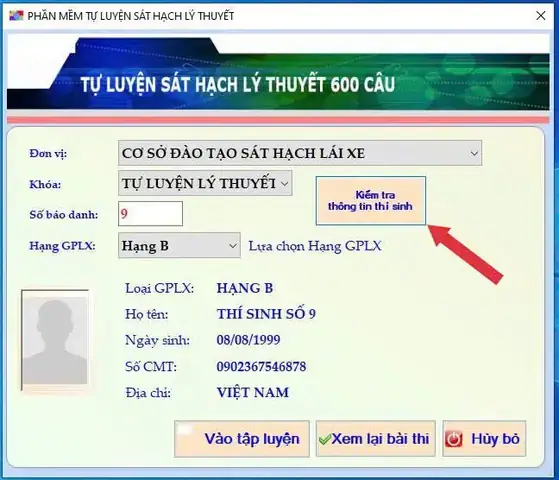Click the HẠNG B license type value

pos(245,288)
